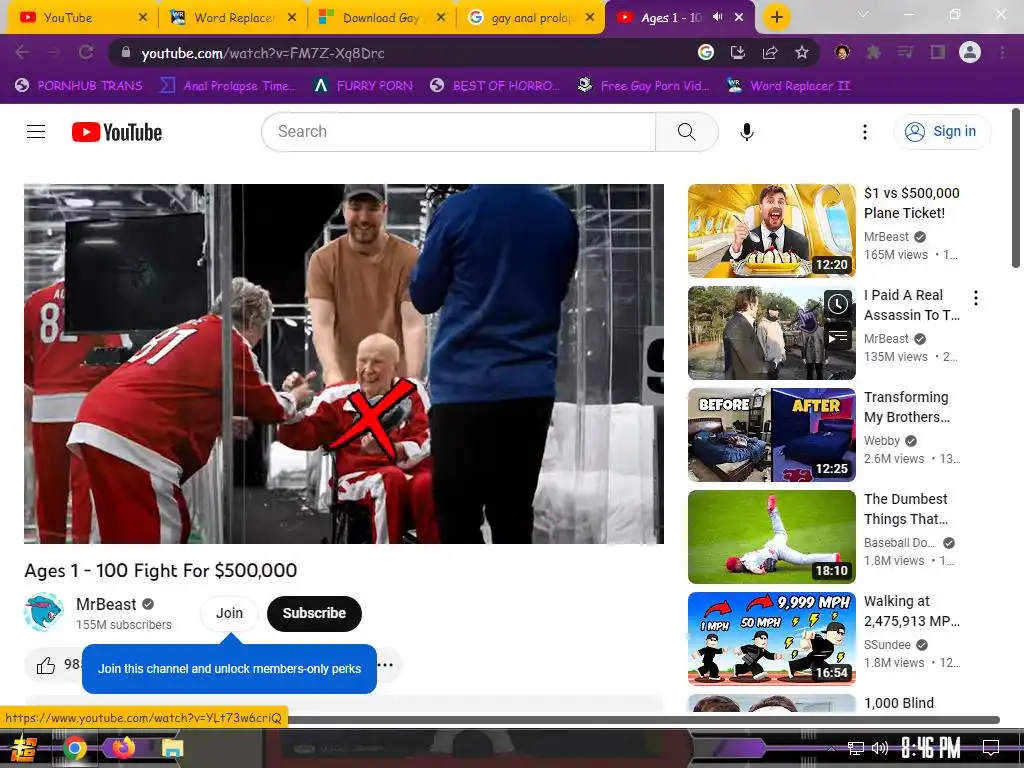
Task: Start voice search with the microphone icon
Action: pyautogui.click(x=746, y=132)
